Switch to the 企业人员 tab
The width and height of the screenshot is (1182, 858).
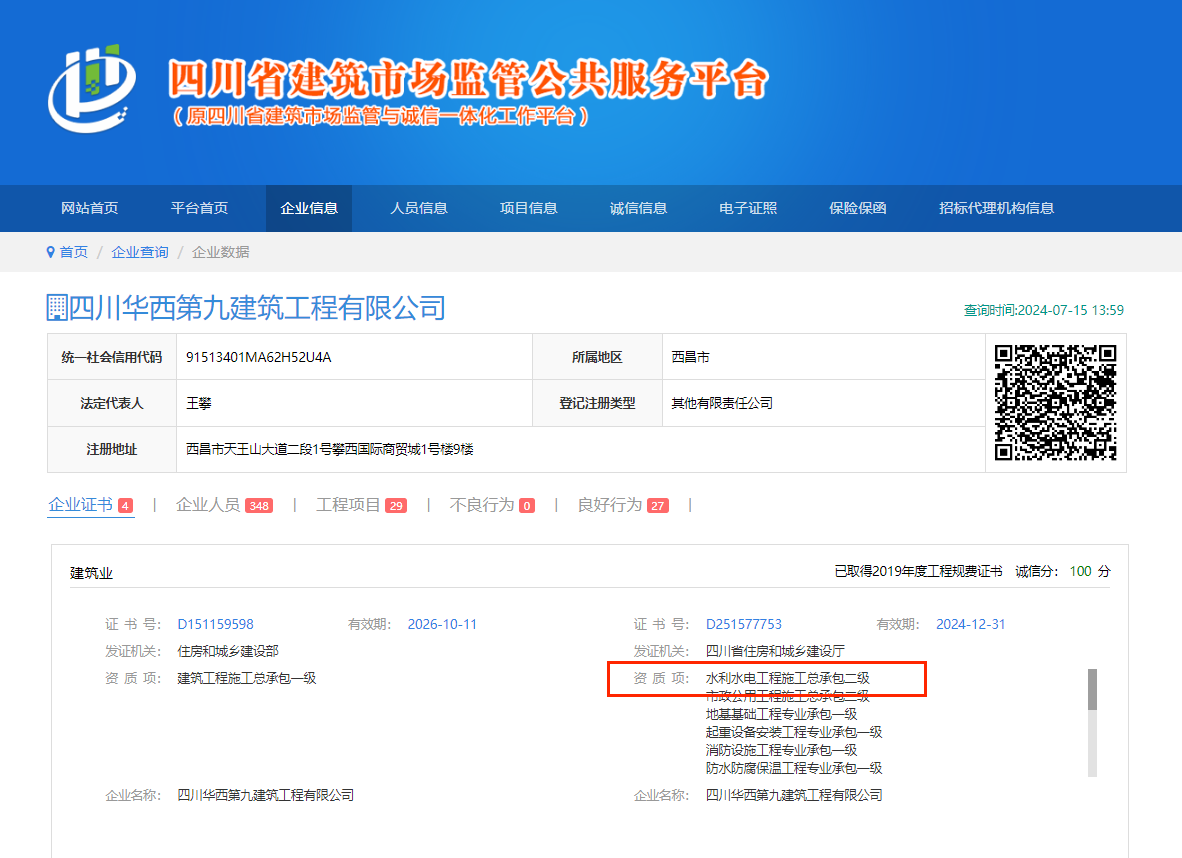point(225,505)
